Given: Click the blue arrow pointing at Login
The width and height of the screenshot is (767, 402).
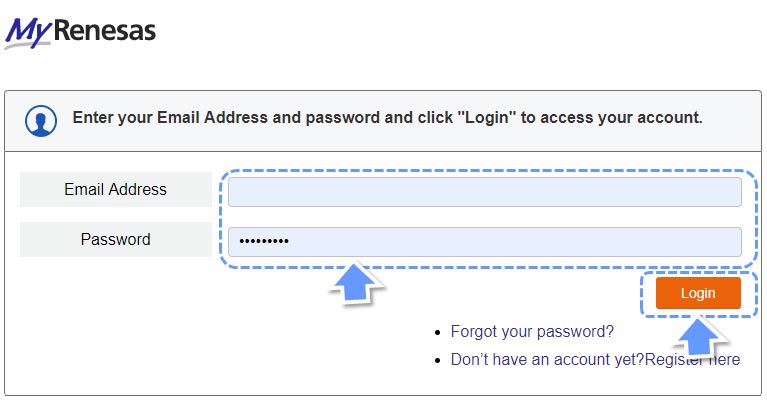Looking at the screenshot, I should pyautogui.click(x=699, y=336).
